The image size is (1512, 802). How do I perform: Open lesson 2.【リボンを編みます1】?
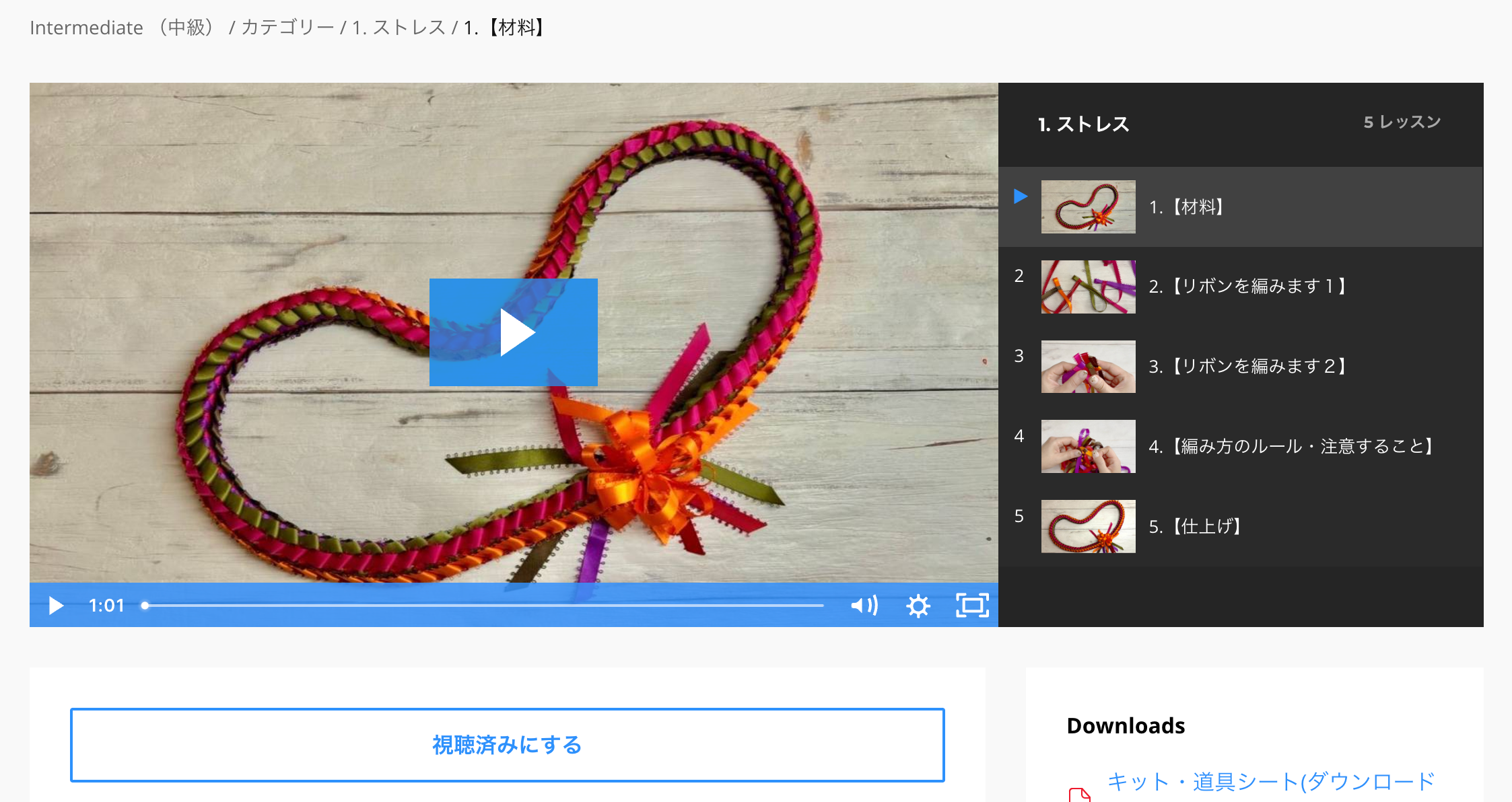(1247, 287)
